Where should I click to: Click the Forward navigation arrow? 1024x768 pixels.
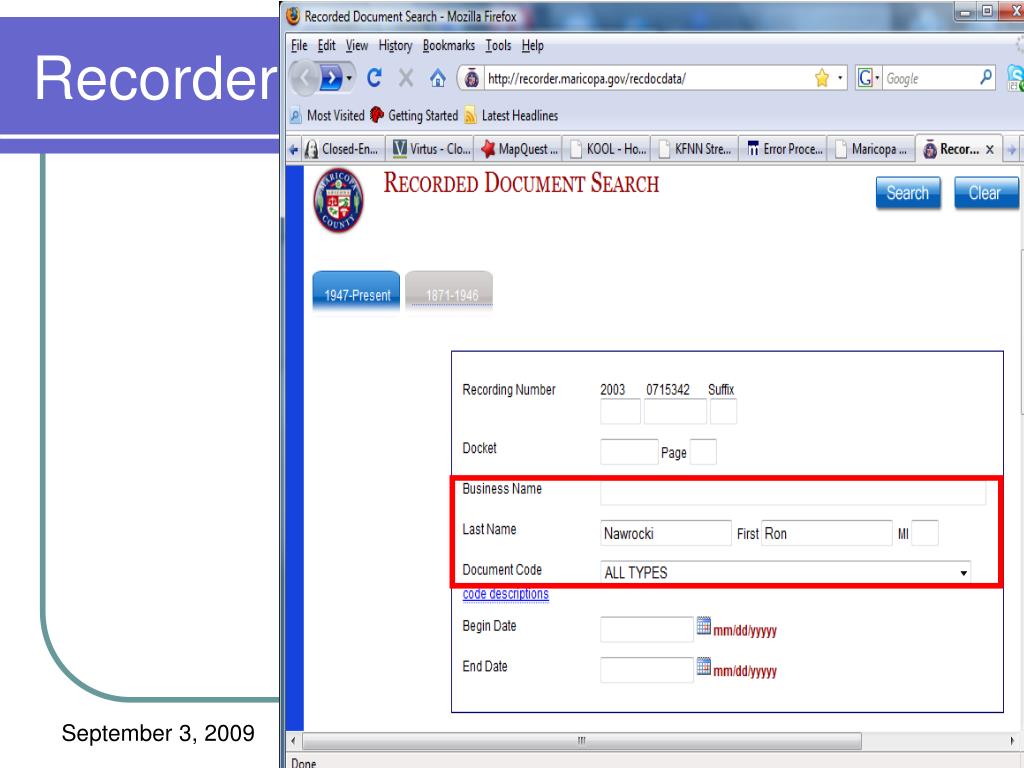pyautogui.click(x=332, y=79)
